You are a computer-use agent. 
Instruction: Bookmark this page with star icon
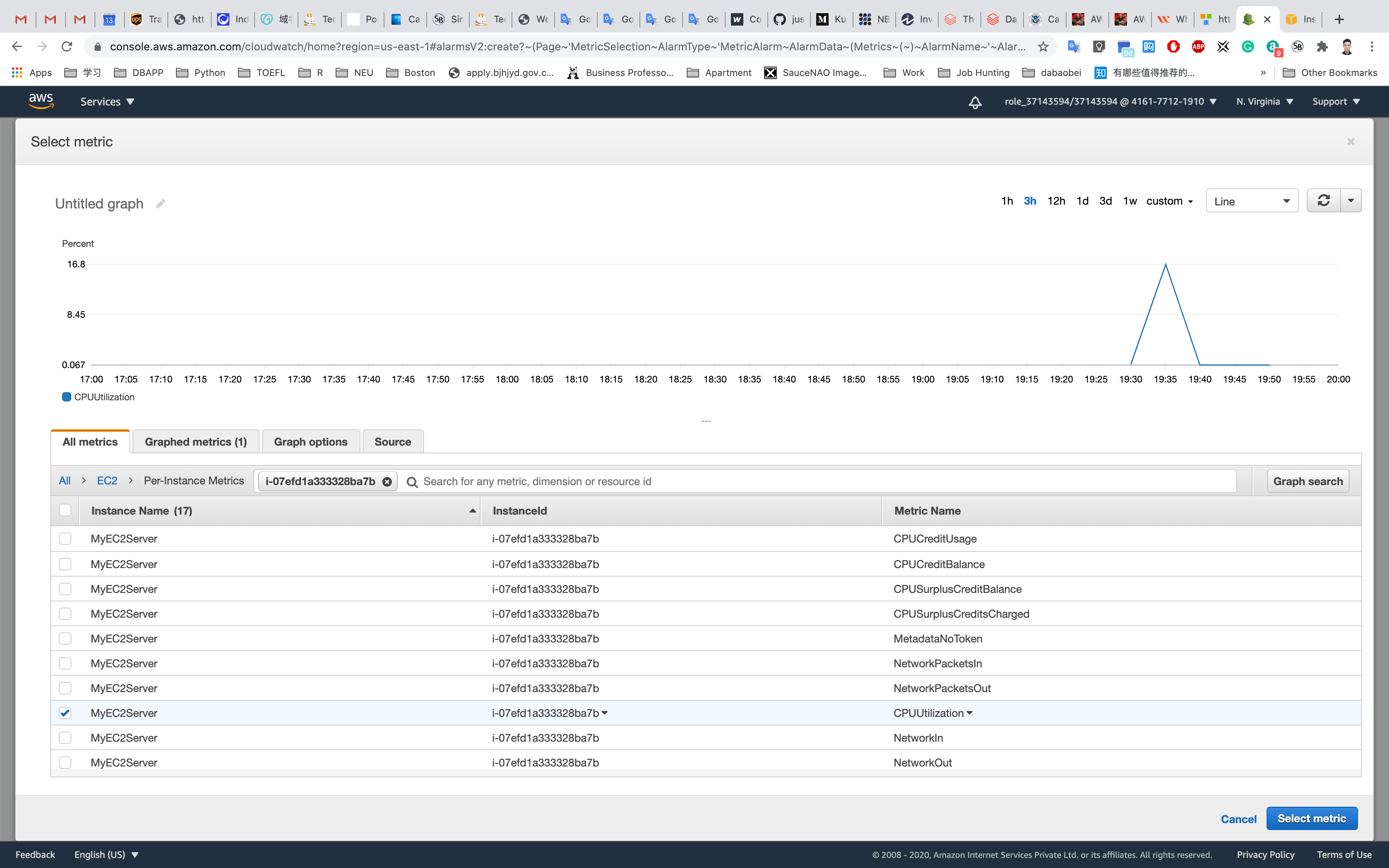coord(1043,46)
